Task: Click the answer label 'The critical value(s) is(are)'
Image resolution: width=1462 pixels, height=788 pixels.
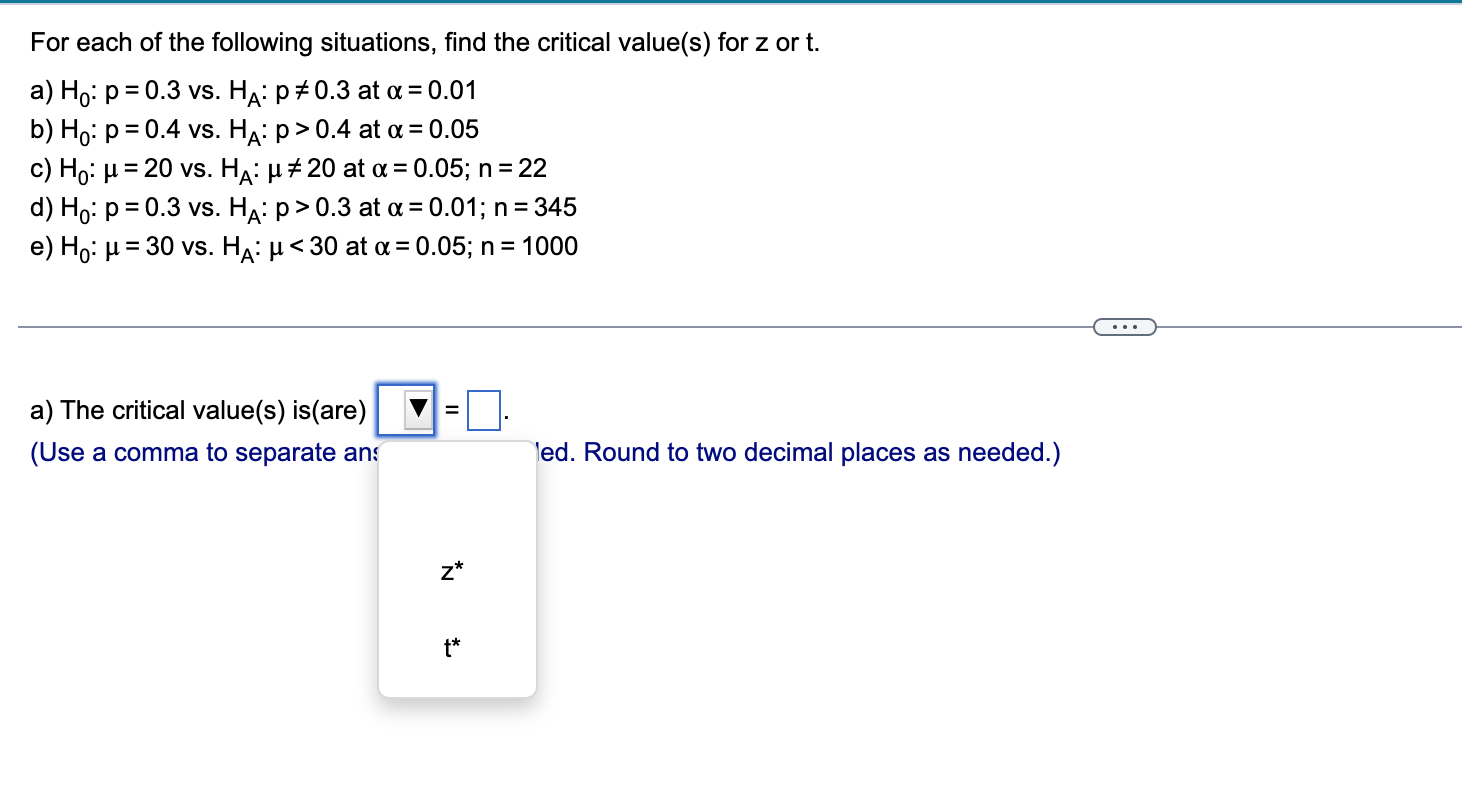Action: click(197, 409)
